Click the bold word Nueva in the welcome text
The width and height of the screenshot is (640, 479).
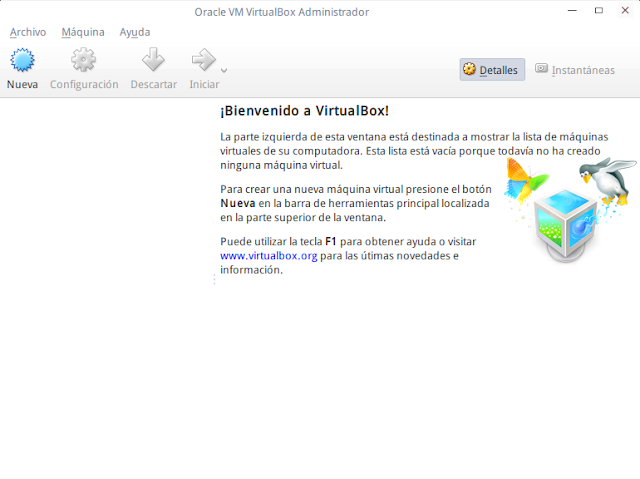[238, 203]
